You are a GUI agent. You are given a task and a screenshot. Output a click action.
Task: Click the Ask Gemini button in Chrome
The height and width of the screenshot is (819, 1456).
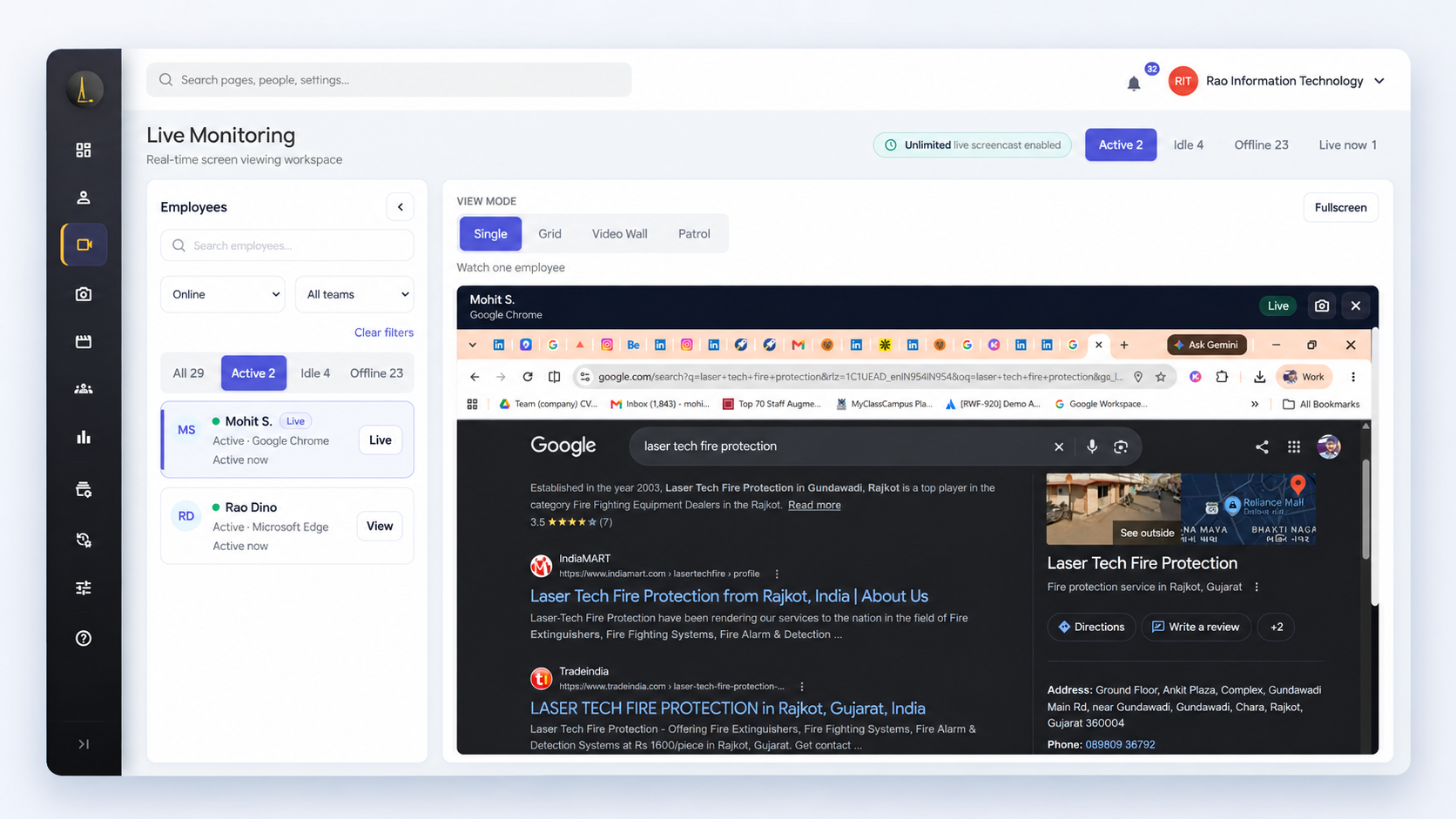point(1207,345)
